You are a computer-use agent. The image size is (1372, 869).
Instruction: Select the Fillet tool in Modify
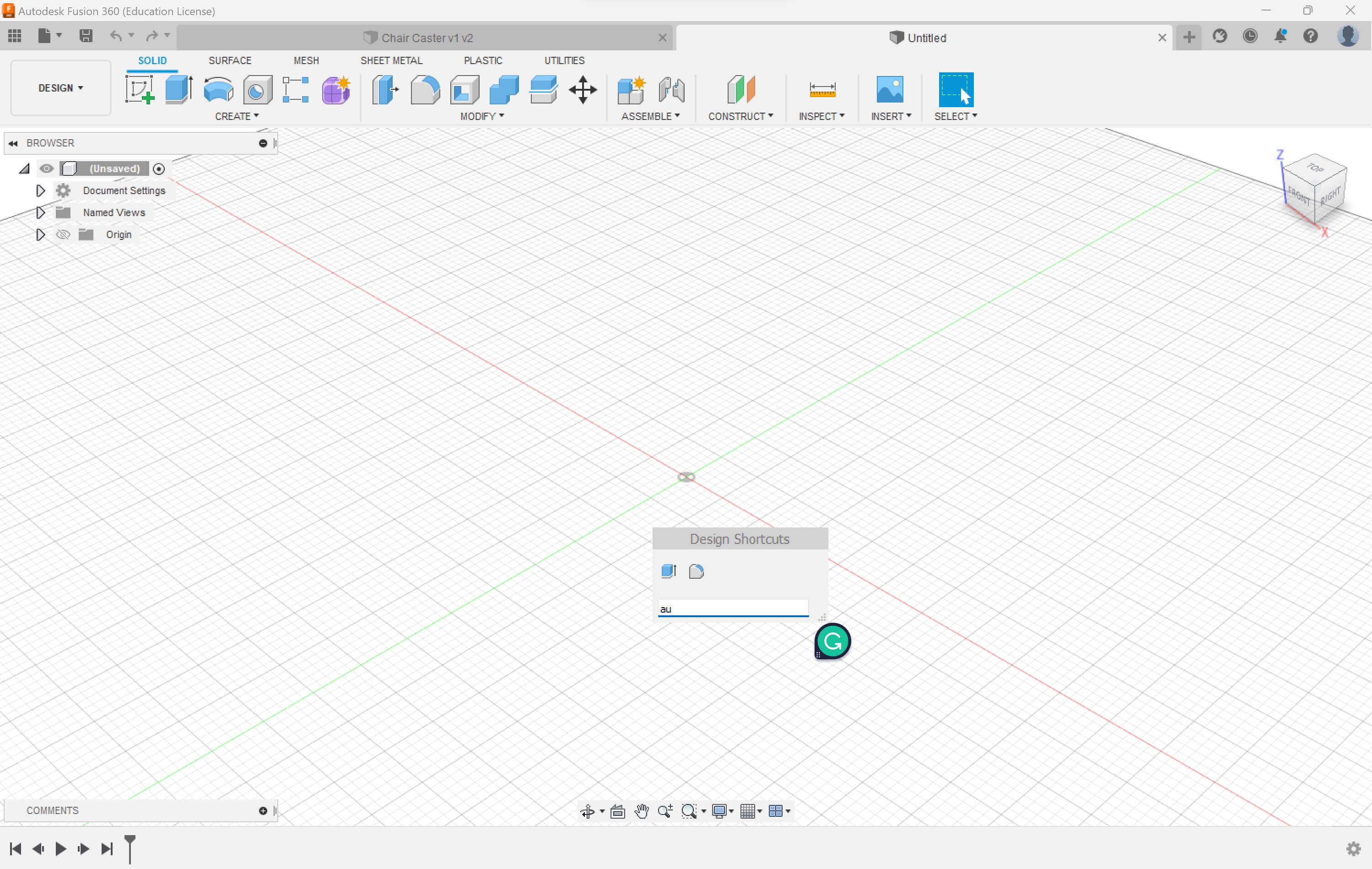click(425, 90)
